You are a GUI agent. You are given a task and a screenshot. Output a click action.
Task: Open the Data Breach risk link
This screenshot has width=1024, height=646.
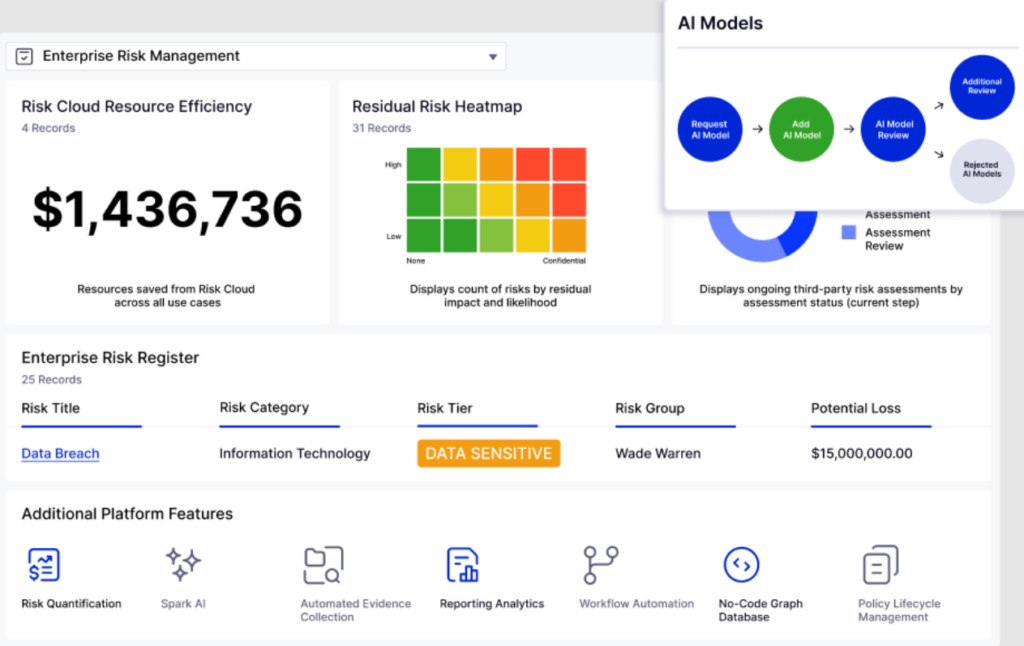tap(60, 453)
